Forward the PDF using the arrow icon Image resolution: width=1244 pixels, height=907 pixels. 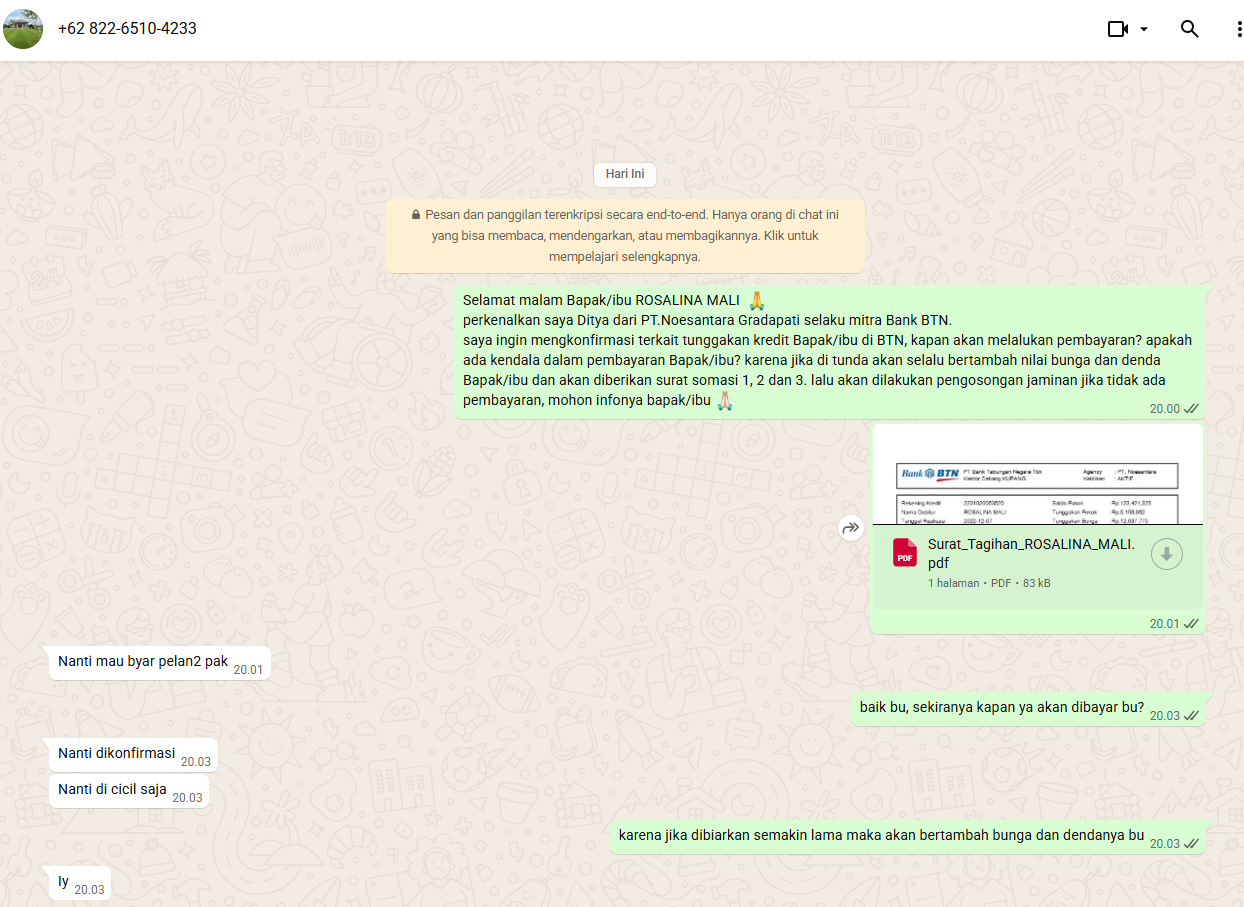pos(851,528)
